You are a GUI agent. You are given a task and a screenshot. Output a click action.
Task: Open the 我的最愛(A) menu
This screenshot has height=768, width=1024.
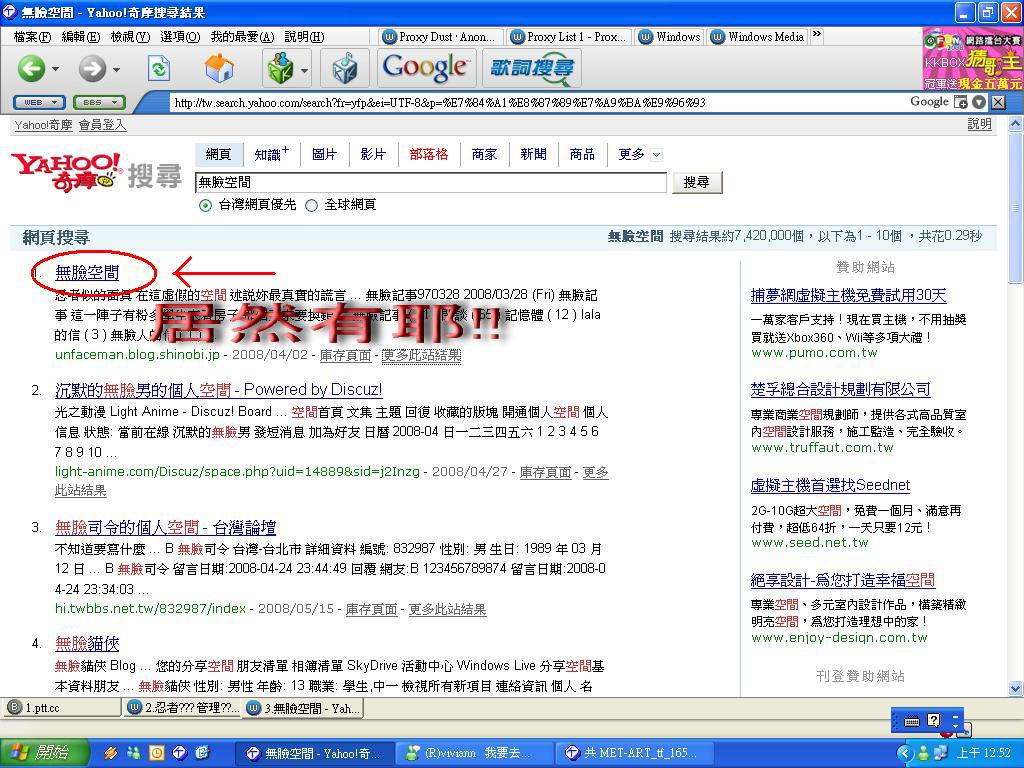pos(242,37)
